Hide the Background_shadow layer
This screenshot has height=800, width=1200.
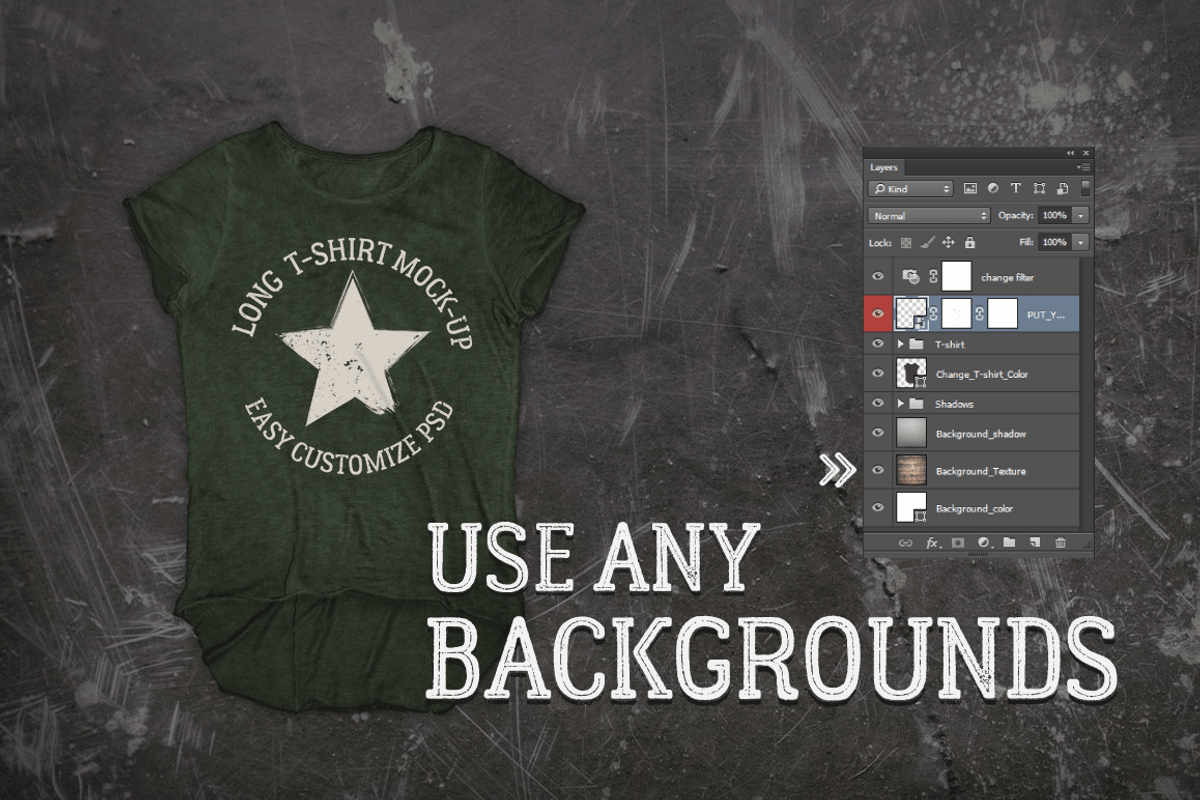click(878, 433)
